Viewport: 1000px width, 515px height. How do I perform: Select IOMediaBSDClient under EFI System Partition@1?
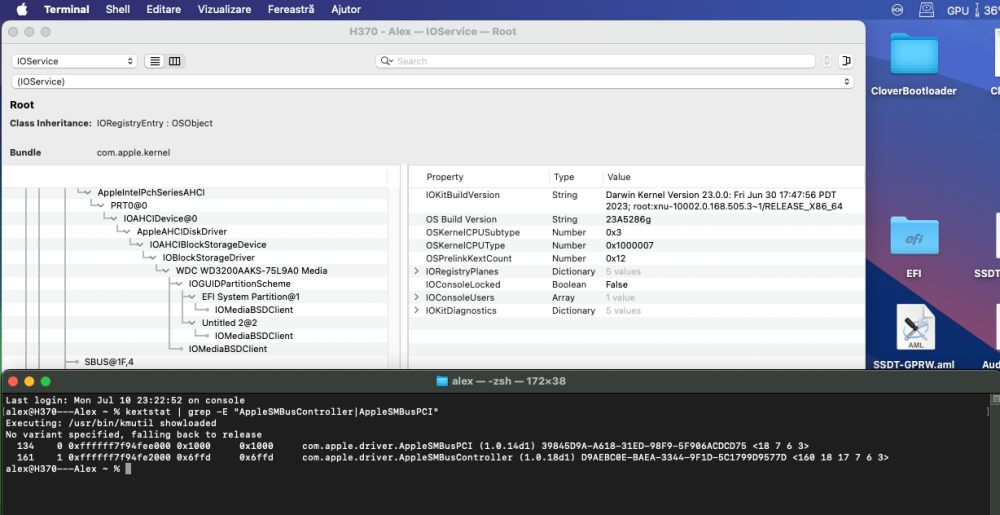254,310
